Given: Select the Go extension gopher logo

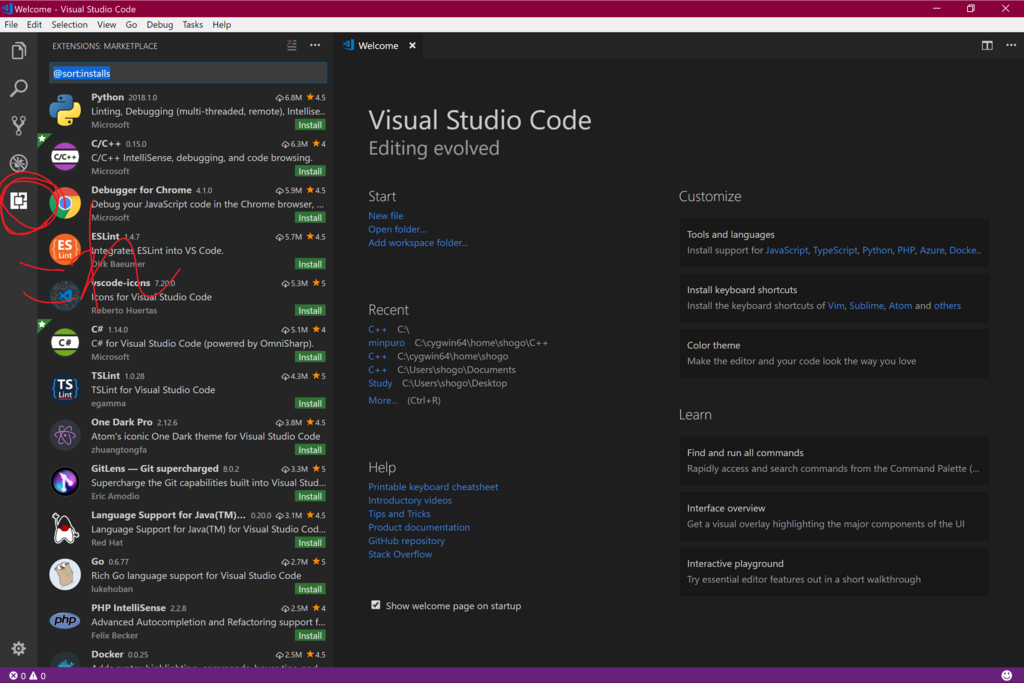Looking at the screenshot, I should coord(65,575).
